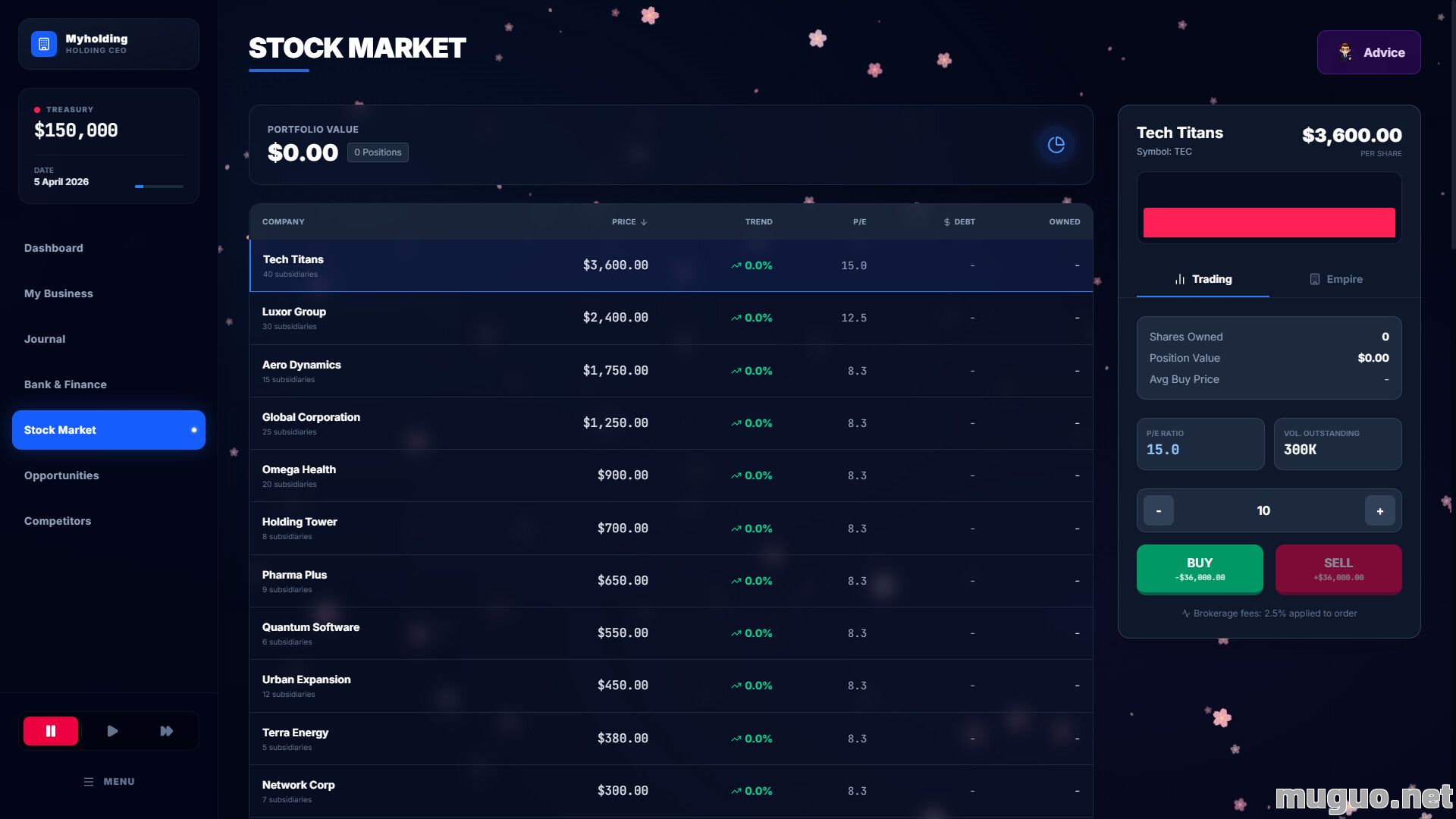This screenshot has height=819, width=1456.
Task: Sort by TREND column header
Action: tap(758, 222)
